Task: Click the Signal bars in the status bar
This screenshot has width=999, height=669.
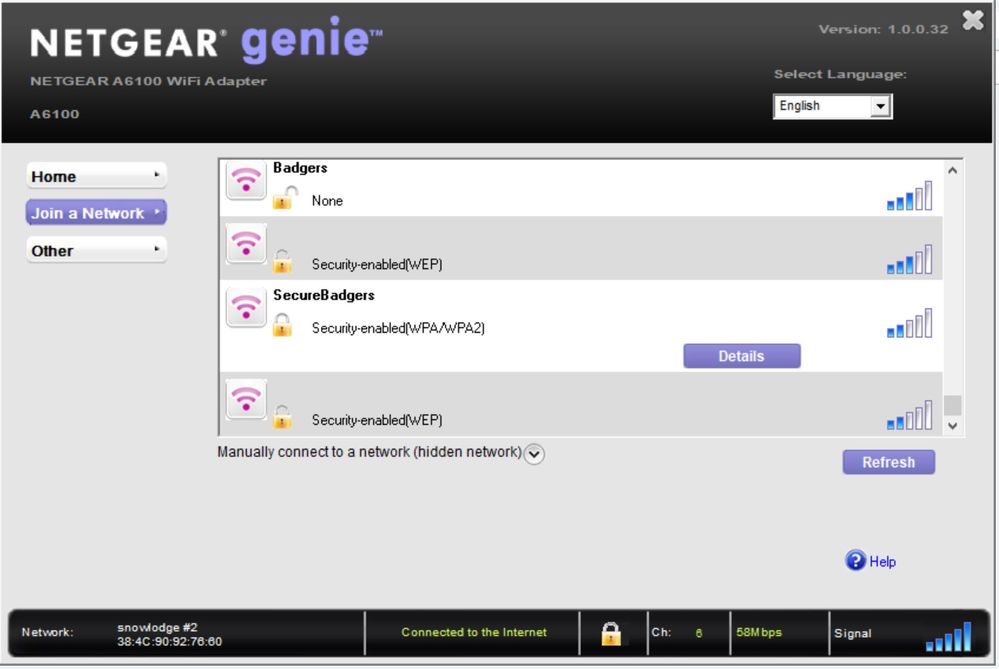Action: (x=948, y=637)
